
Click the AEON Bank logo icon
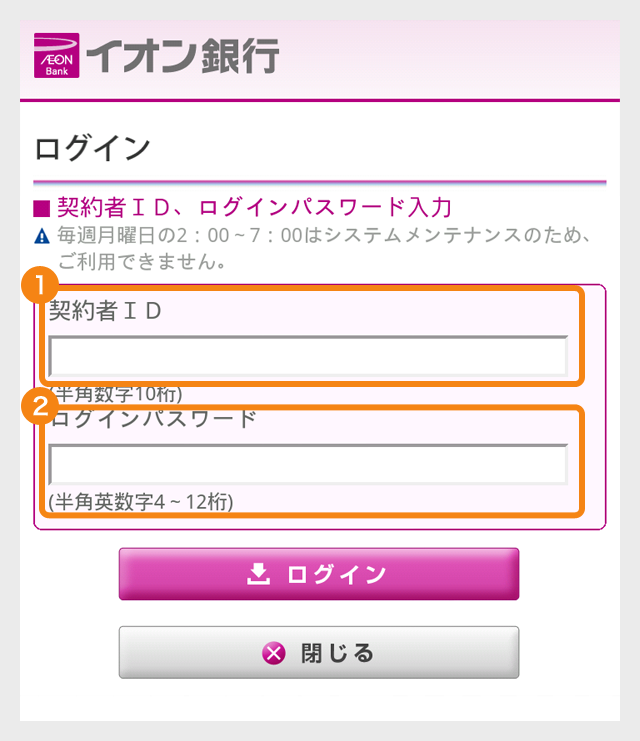(x=57, y=55)
